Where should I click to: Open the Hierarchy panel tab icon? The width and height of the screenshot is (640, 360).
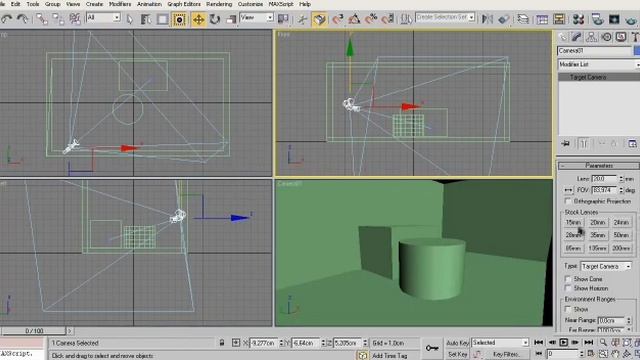click(x=591, y=37)
